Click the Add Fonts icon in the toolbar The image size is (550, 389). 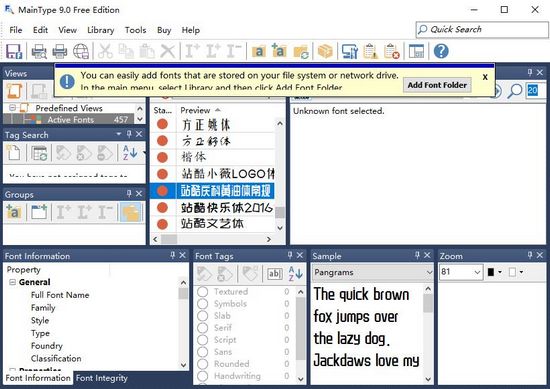(259, 51)
